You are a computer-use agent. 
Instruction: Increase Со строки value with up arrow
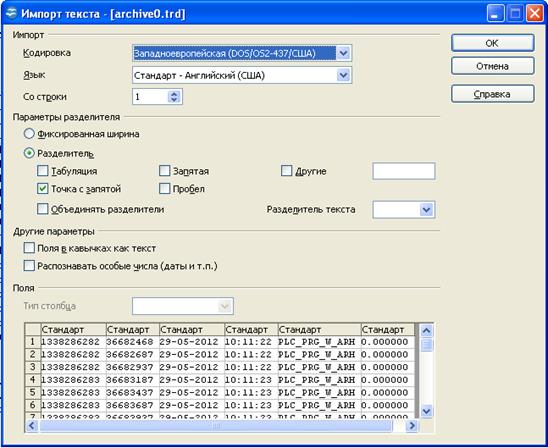tap(174, 93)
